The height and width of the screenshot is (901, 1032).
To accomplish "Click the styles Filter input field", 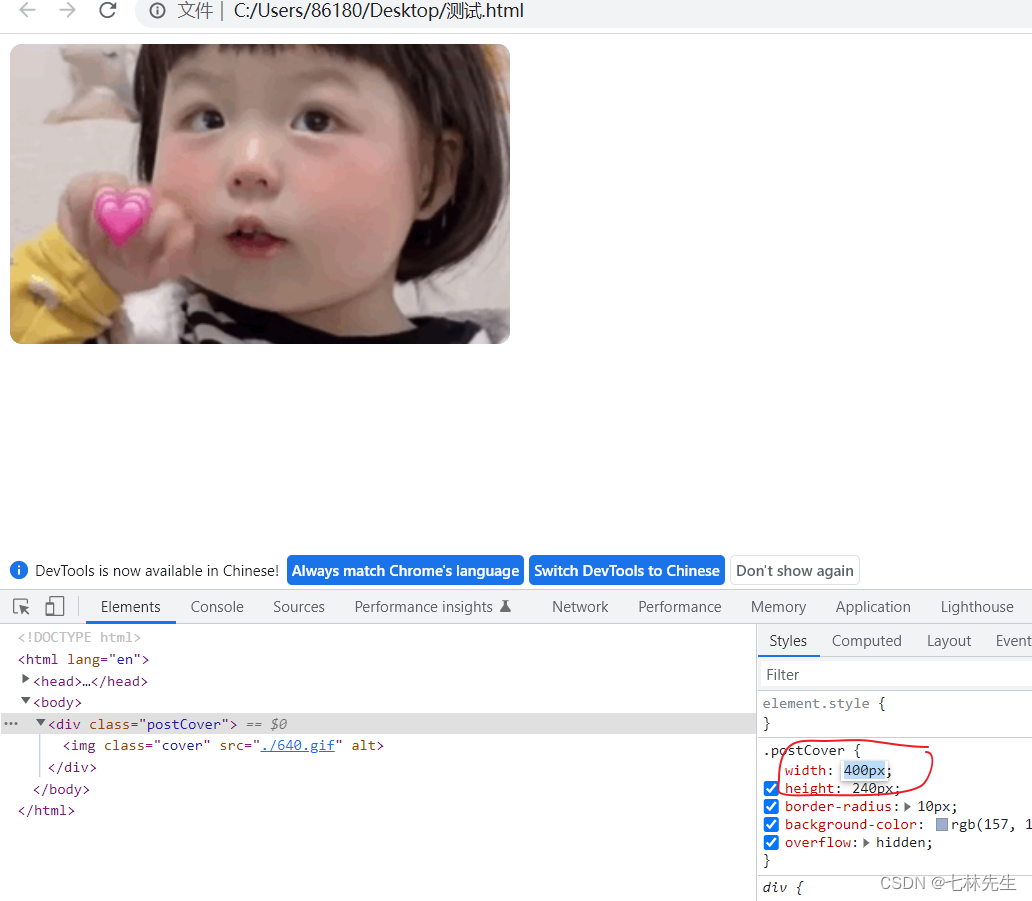I will tap(895, 675).
